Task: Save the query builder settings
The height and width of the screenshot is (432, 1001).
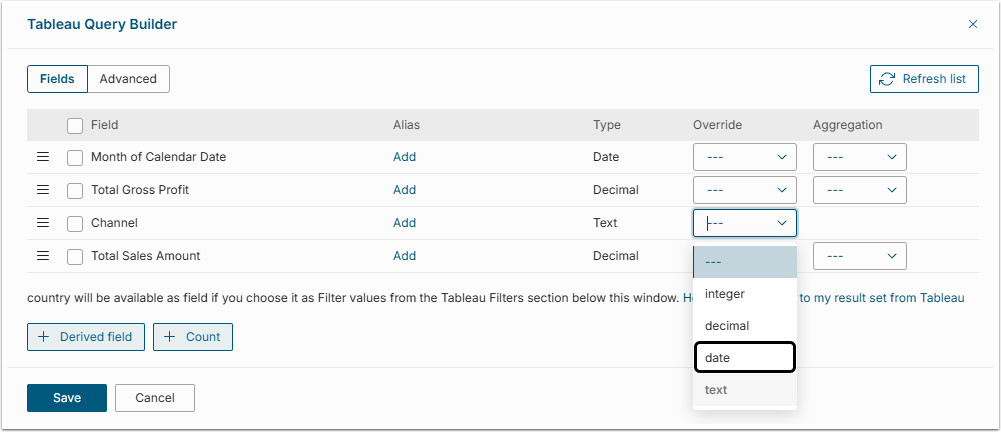Action: pyautogui.click(x=67, y=398)
